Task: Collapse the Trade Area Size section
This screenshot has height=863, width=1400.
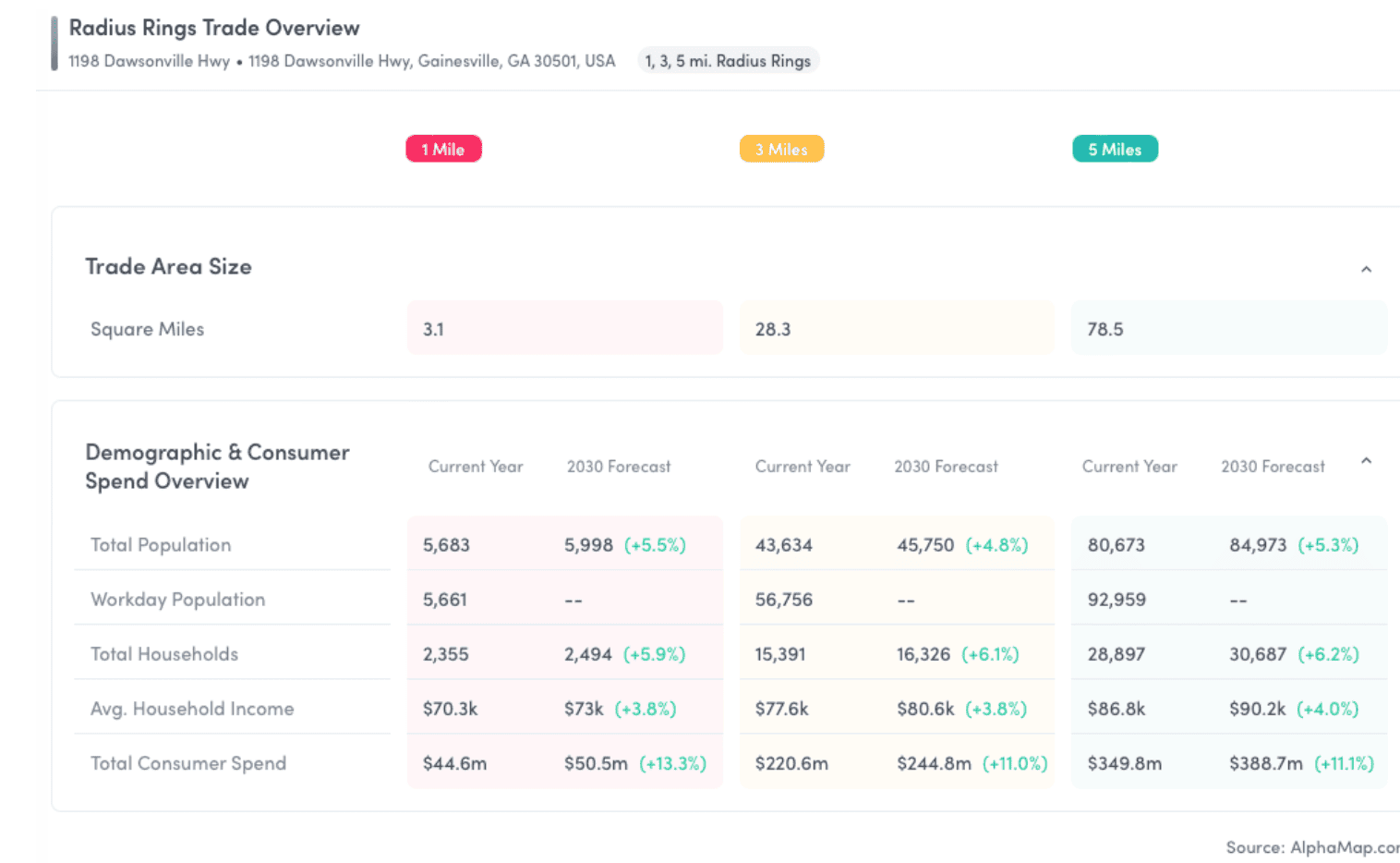Action: pyautogui.click(x=1366, y=269)
